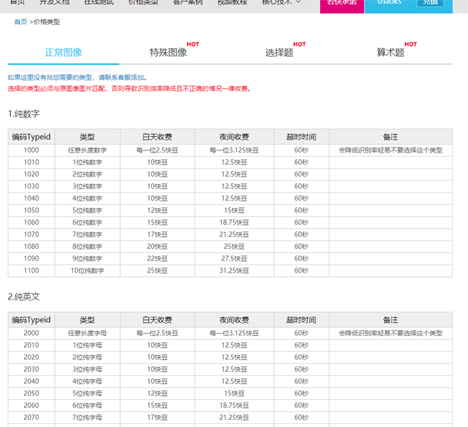Click the 每一位2.5快豆 day price in row 1000

(157, 150)
